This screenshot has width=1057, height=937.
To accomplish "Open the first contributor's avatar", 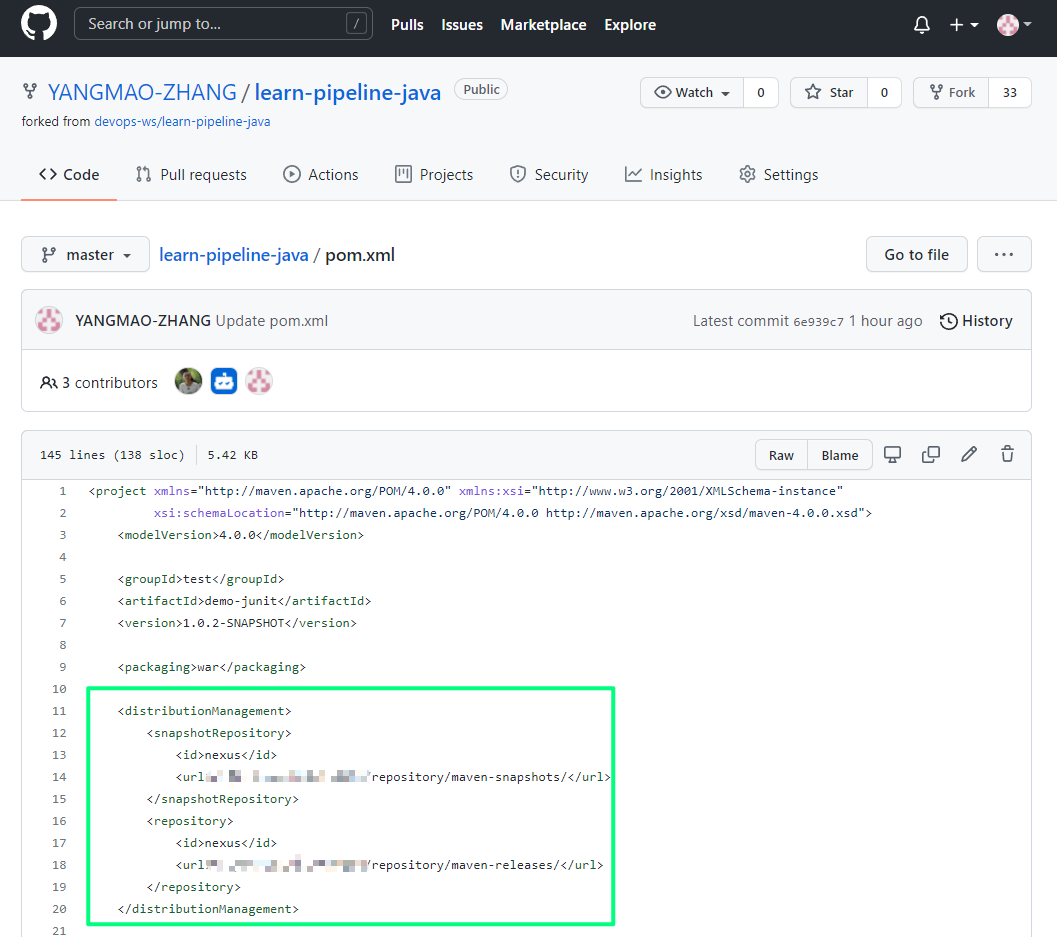I will point(188,382).
